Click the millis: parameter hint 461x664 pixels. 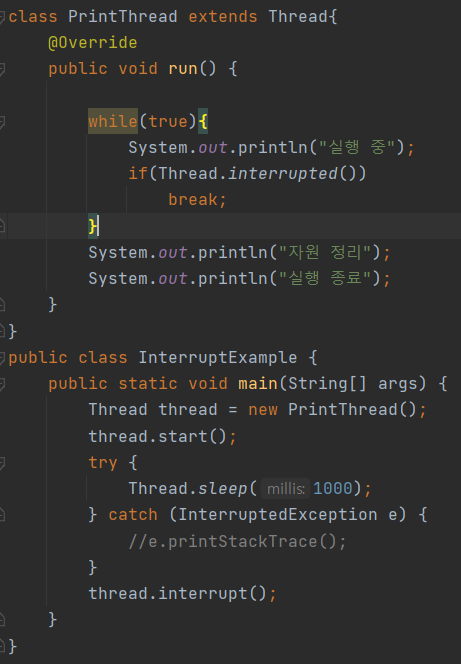(286, 489)
